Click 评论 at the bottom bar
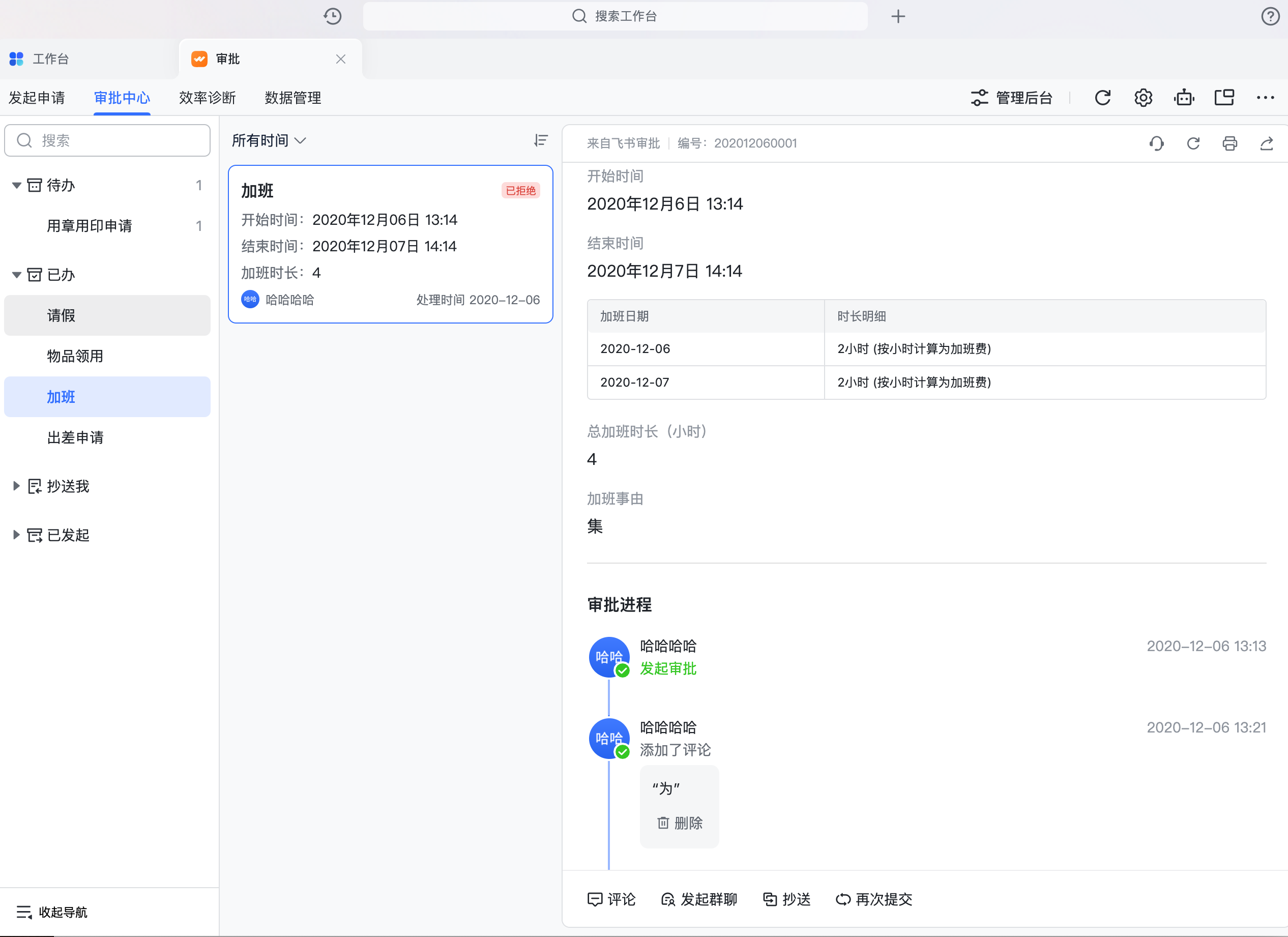 point(611,899)
